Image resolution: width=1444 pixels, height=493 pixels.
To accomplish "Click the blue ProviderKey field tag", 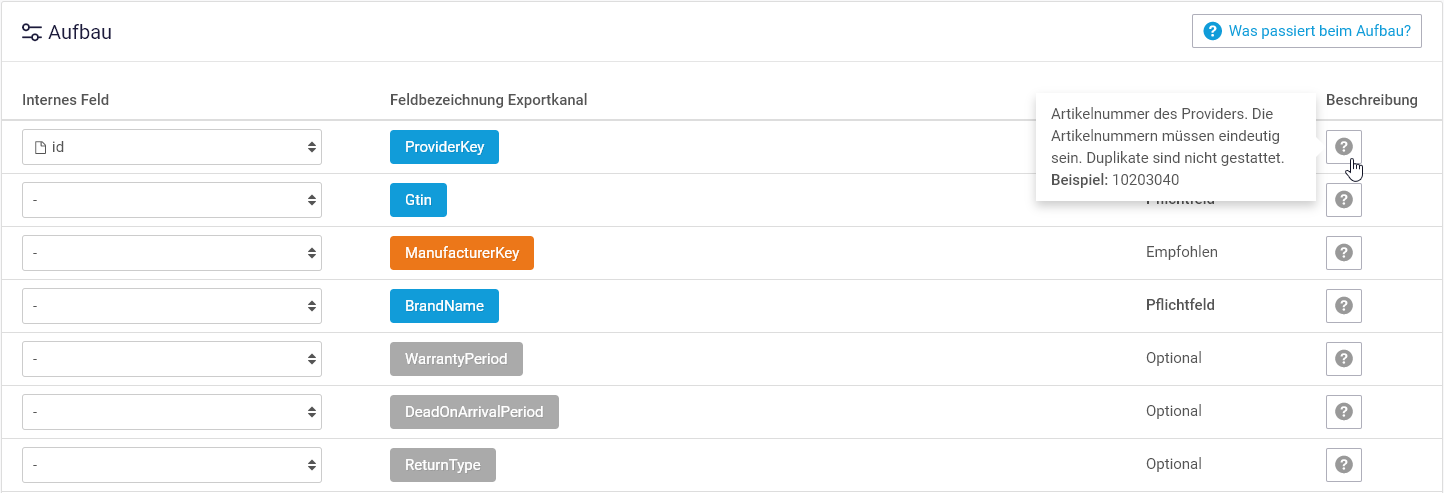I will tap(444, 147).
